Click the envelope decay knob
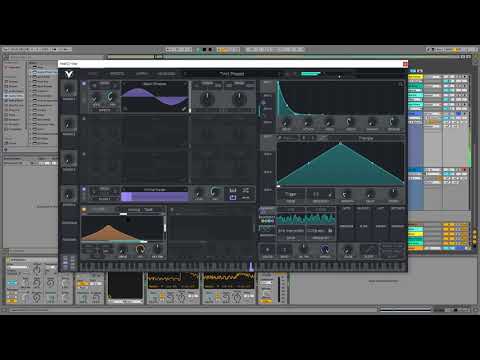Image resolution: width=480 pixels, height=360 pixels. (350, 122)
